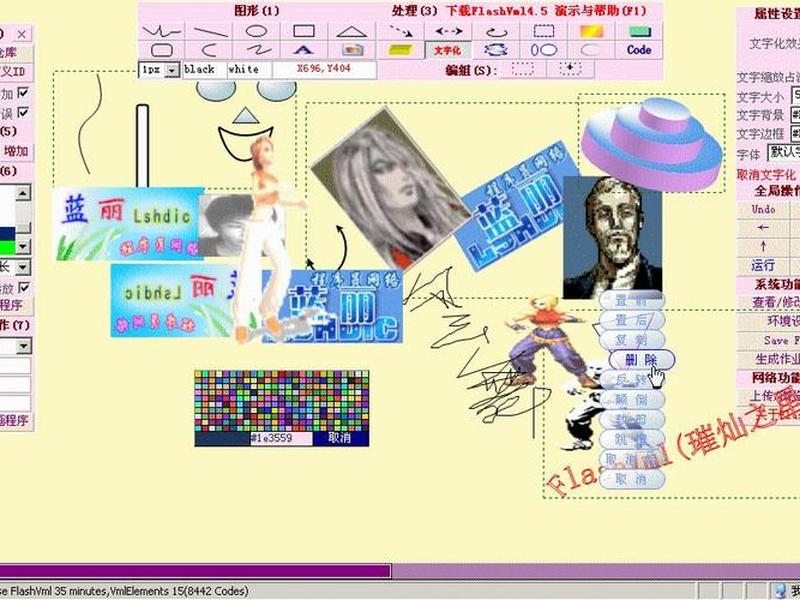Open the Code view button
The width and height of the screenshot is (800, 600).
[x=639, y=50]
